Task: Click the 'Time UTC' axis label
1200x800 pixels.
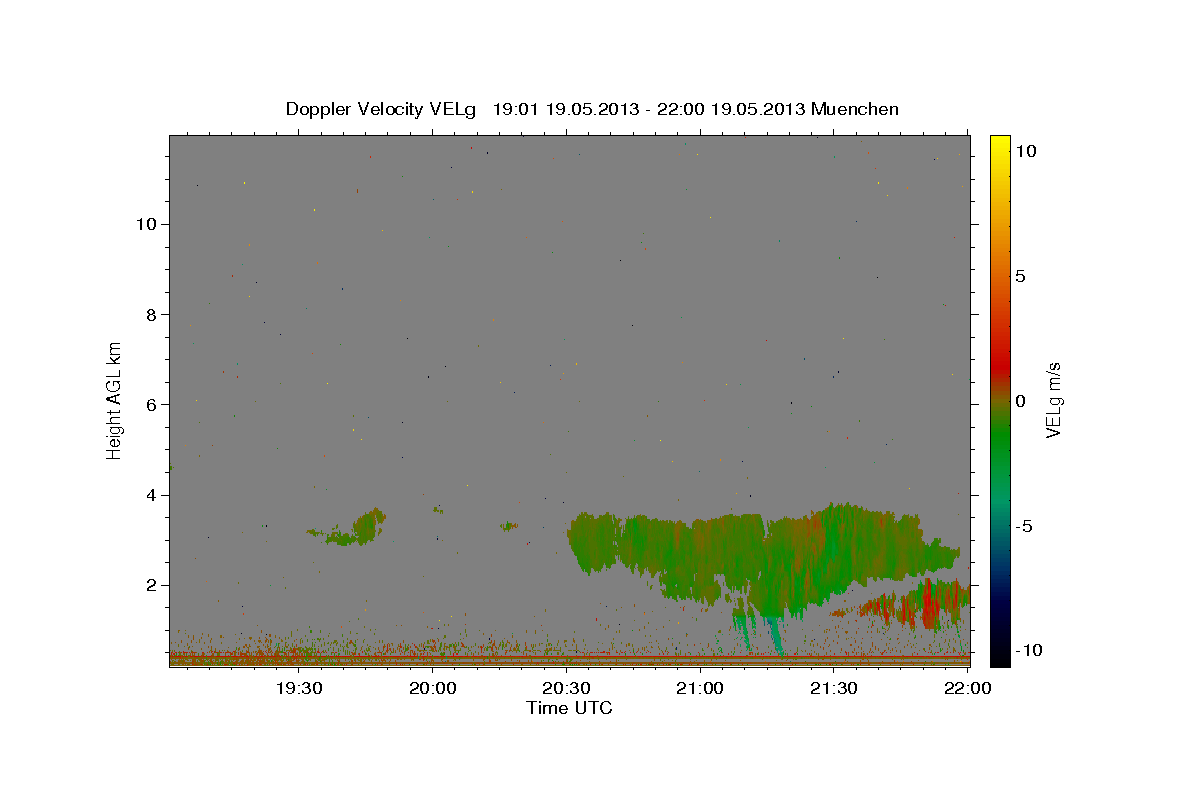Action: point(569,708)
